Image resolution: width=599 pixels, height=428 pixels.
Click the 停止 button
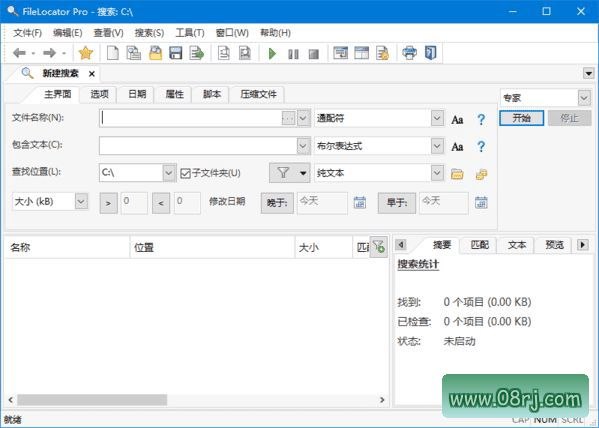pos(569,118)
